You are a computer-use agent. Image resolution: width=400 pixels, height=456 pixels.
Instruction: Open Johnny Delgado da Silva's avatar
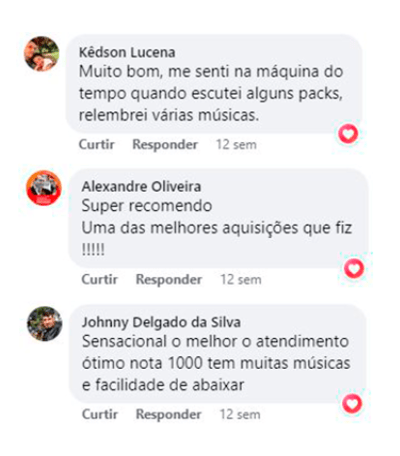[x=45, y=324]
